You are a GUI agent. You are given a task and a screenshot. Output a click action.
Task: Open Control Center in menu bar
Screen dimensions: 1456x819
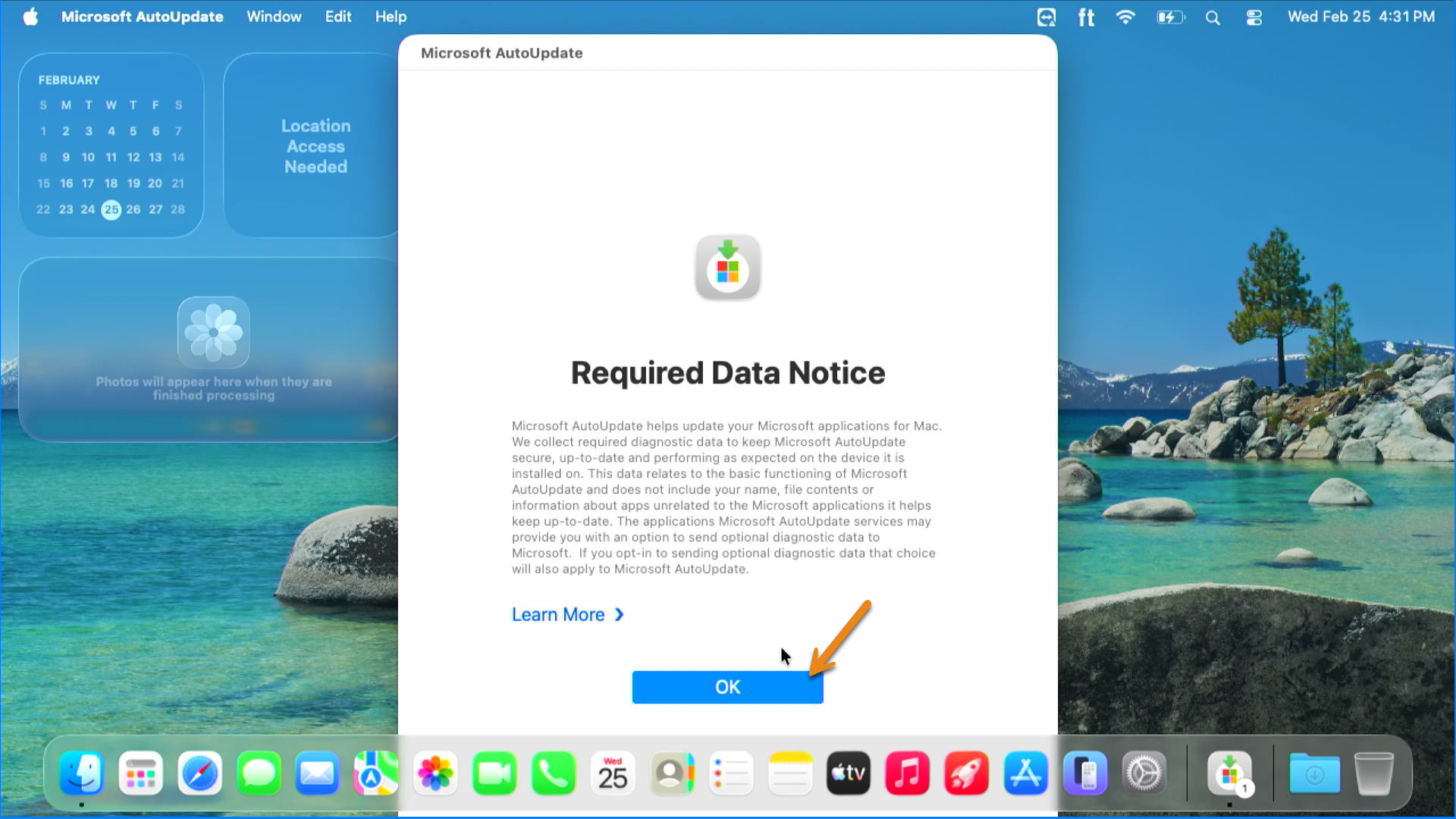point(1254,17)
